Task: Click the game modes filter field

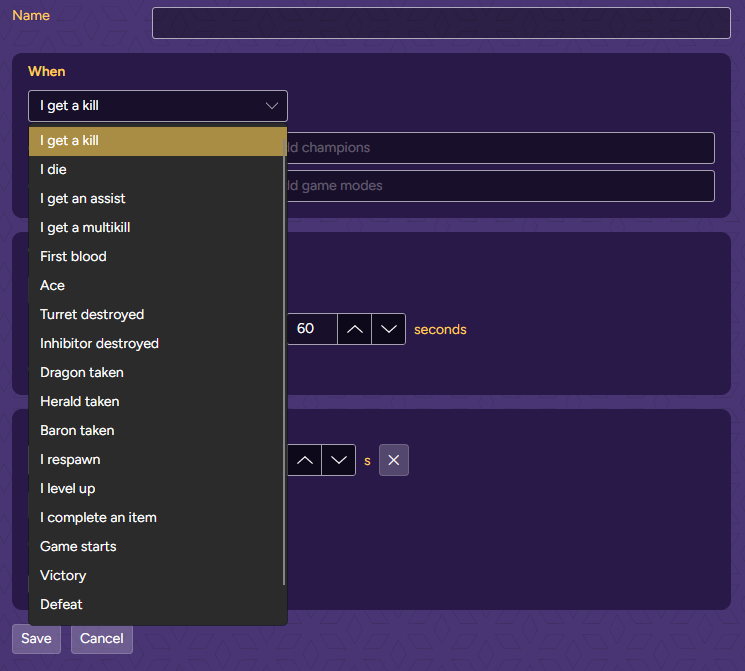Action: click(x=501, y=186)
